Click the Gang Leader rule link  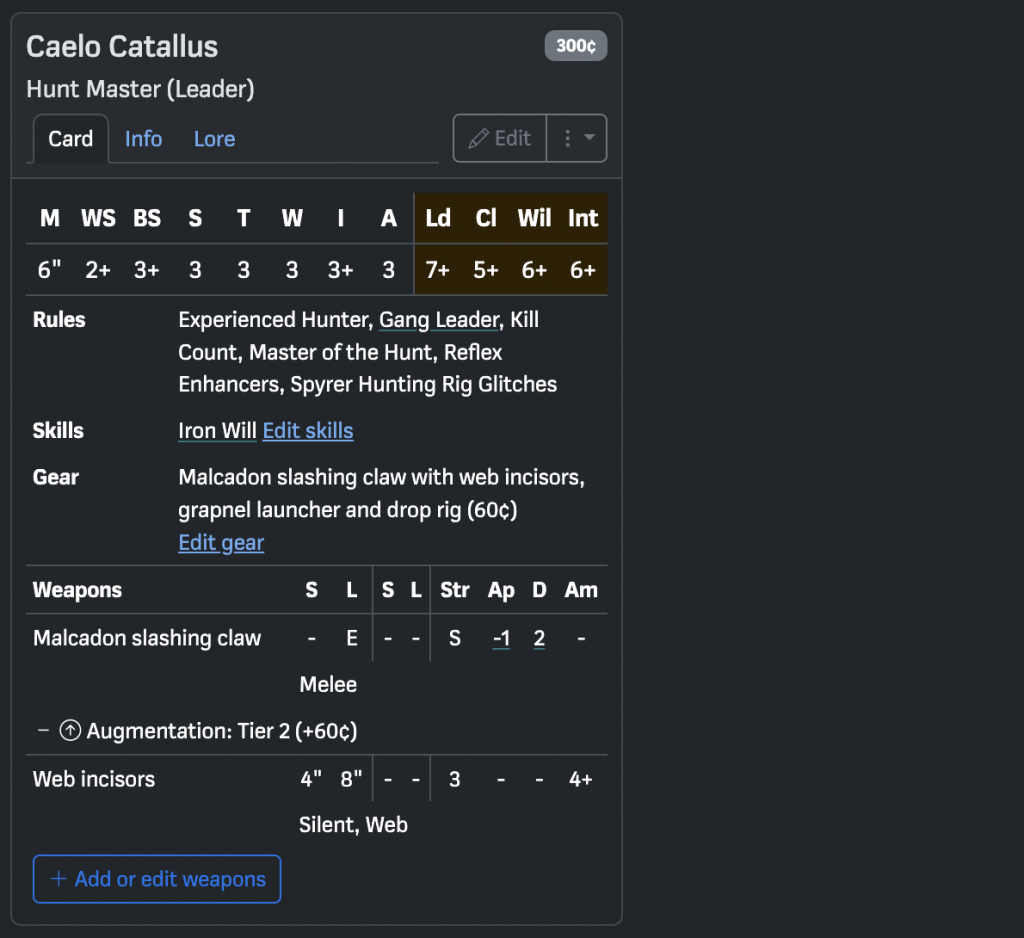tap(438, 320)
